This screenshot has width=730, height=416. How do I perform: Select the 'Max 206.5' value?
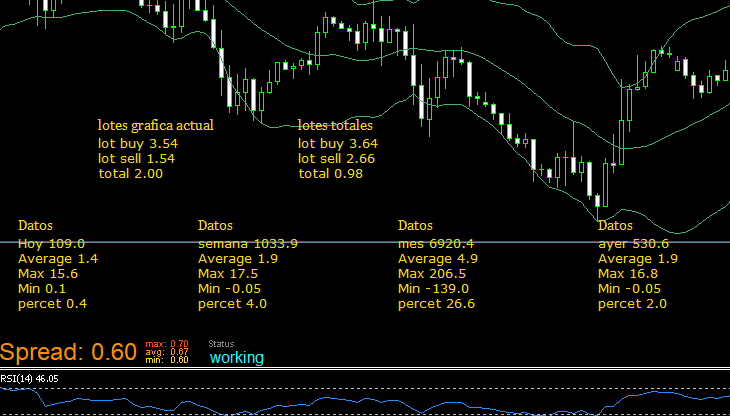(432, 274)
